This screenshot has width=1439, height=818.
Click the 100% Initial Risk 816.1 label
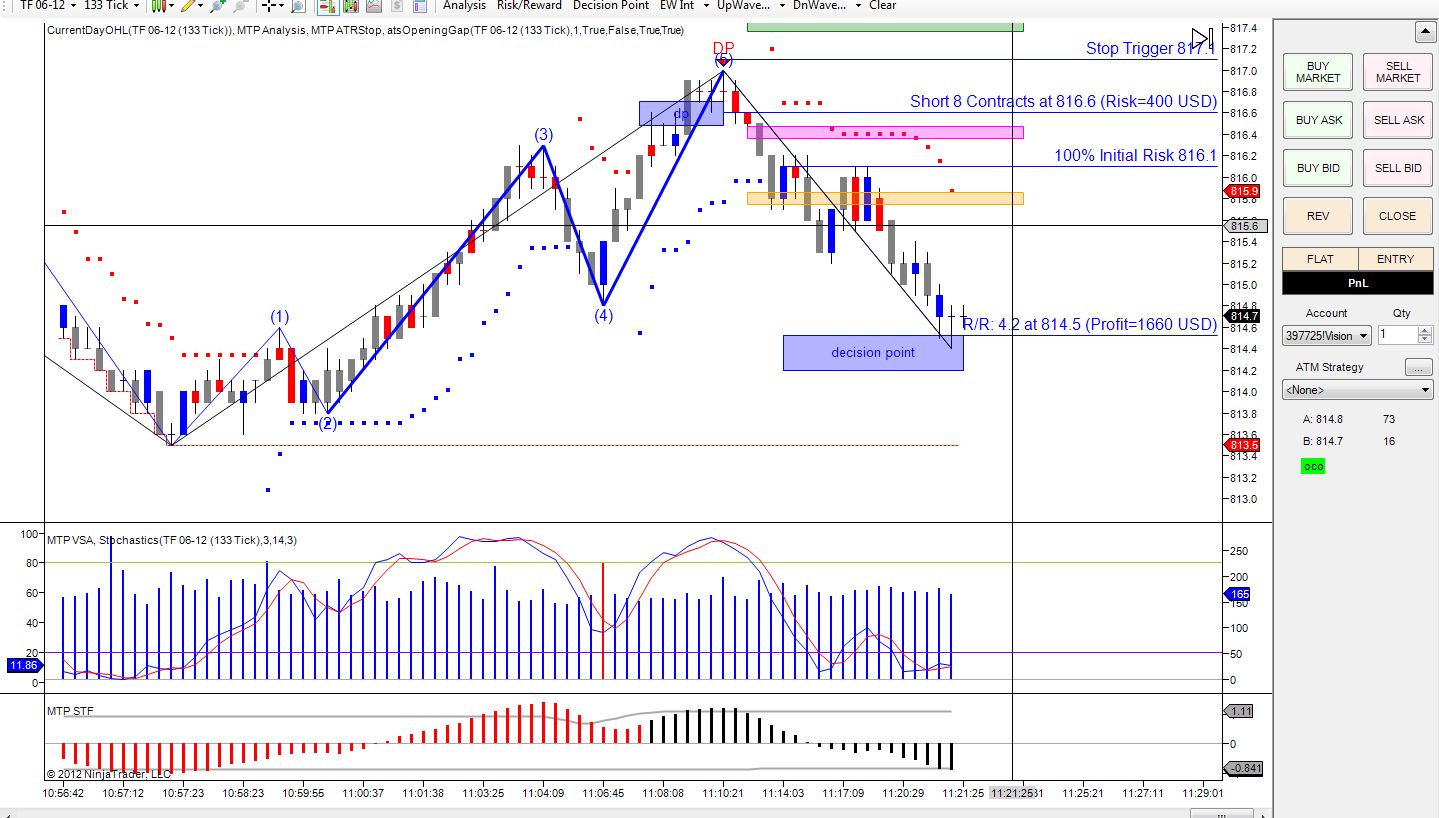coord(1135,155)
